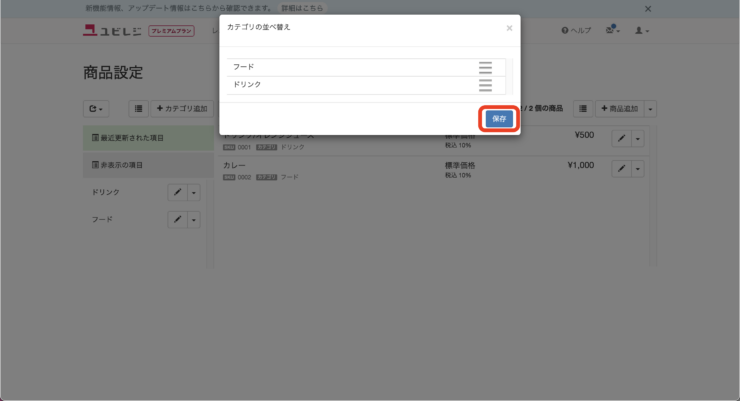The width and height of the screenshot is (740, 401).
Task: Expand dropdown for the カレー product
Action: pyautogui.click(x=638, y=169)
